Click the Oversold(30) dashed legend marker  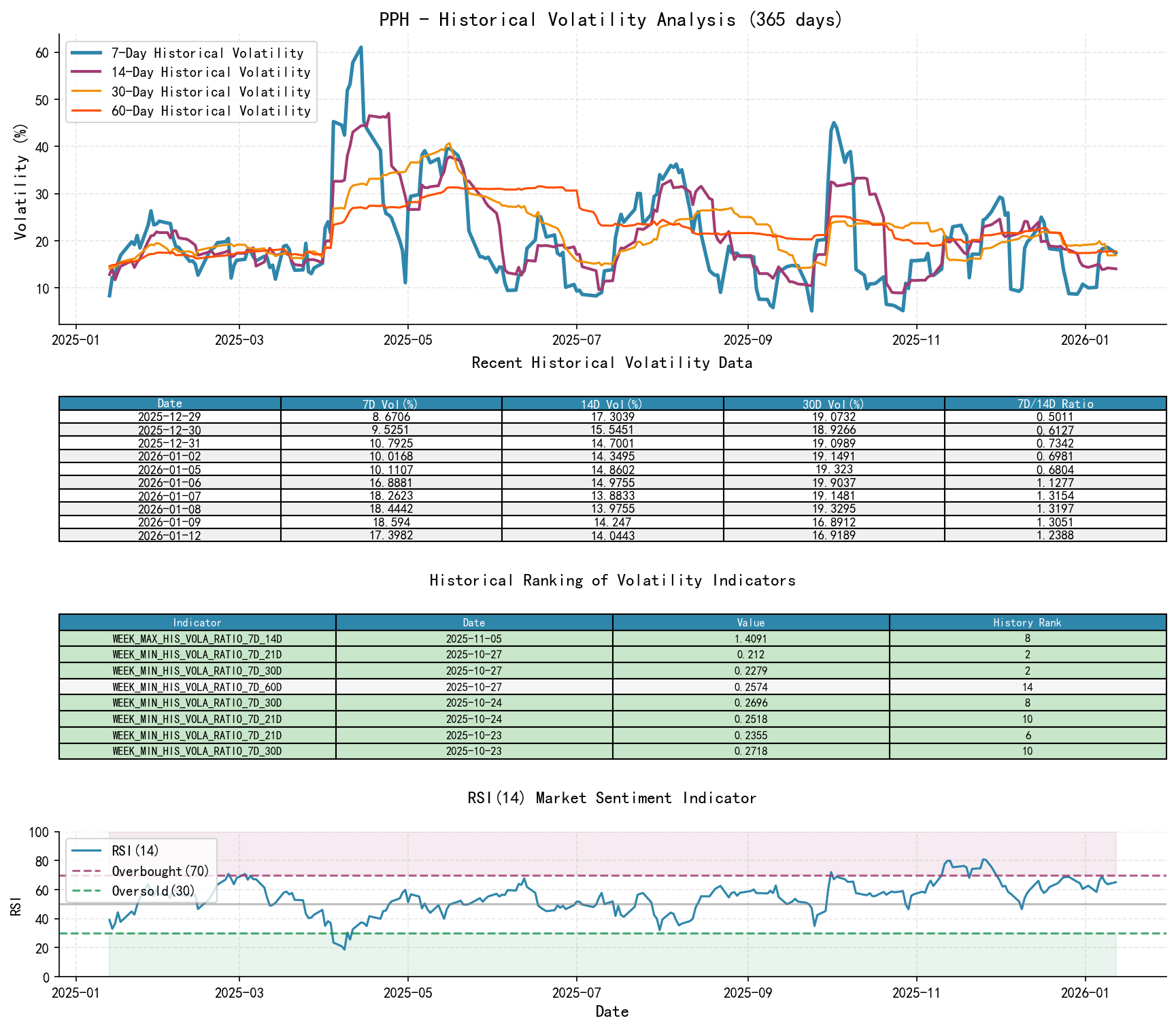(x=85, y=891)
